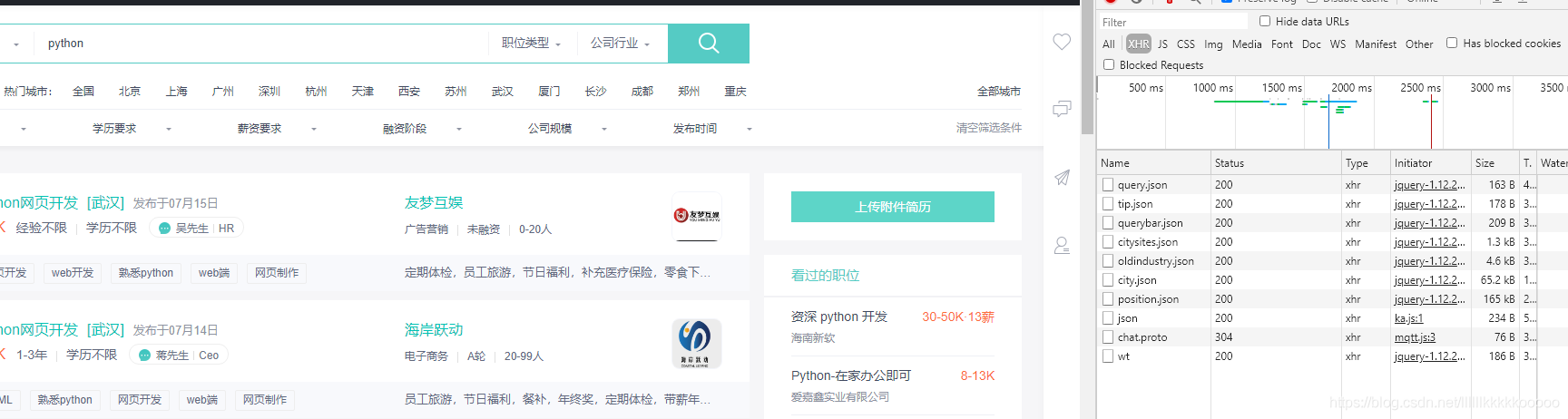Screen dimensions: 1568x419
Task: Click the file icon beside wt
Action: (1108, 356)
